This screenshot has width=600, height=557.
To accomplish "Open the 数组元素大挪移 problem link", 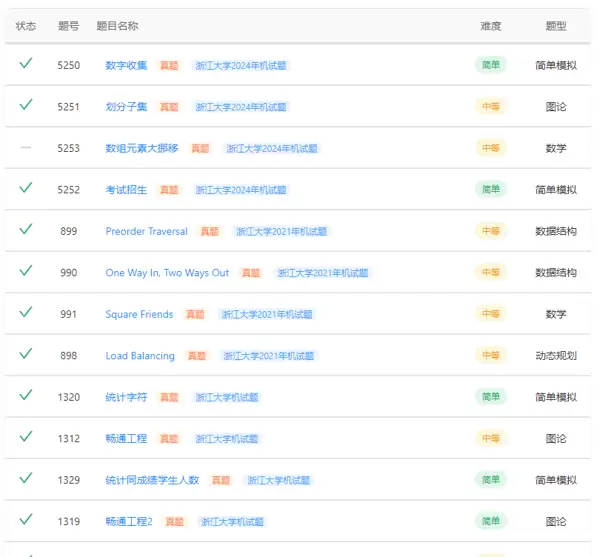I will (x=141, y=148).
